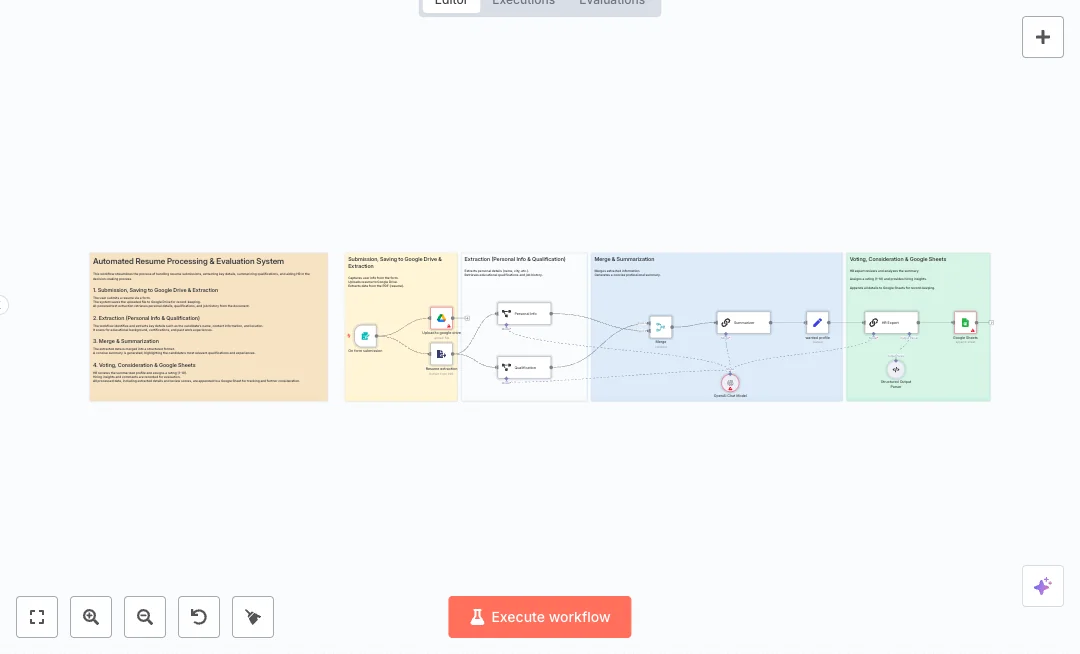Click the Personal Info extractor node
1080x654 pixels.
coord(524,314)
